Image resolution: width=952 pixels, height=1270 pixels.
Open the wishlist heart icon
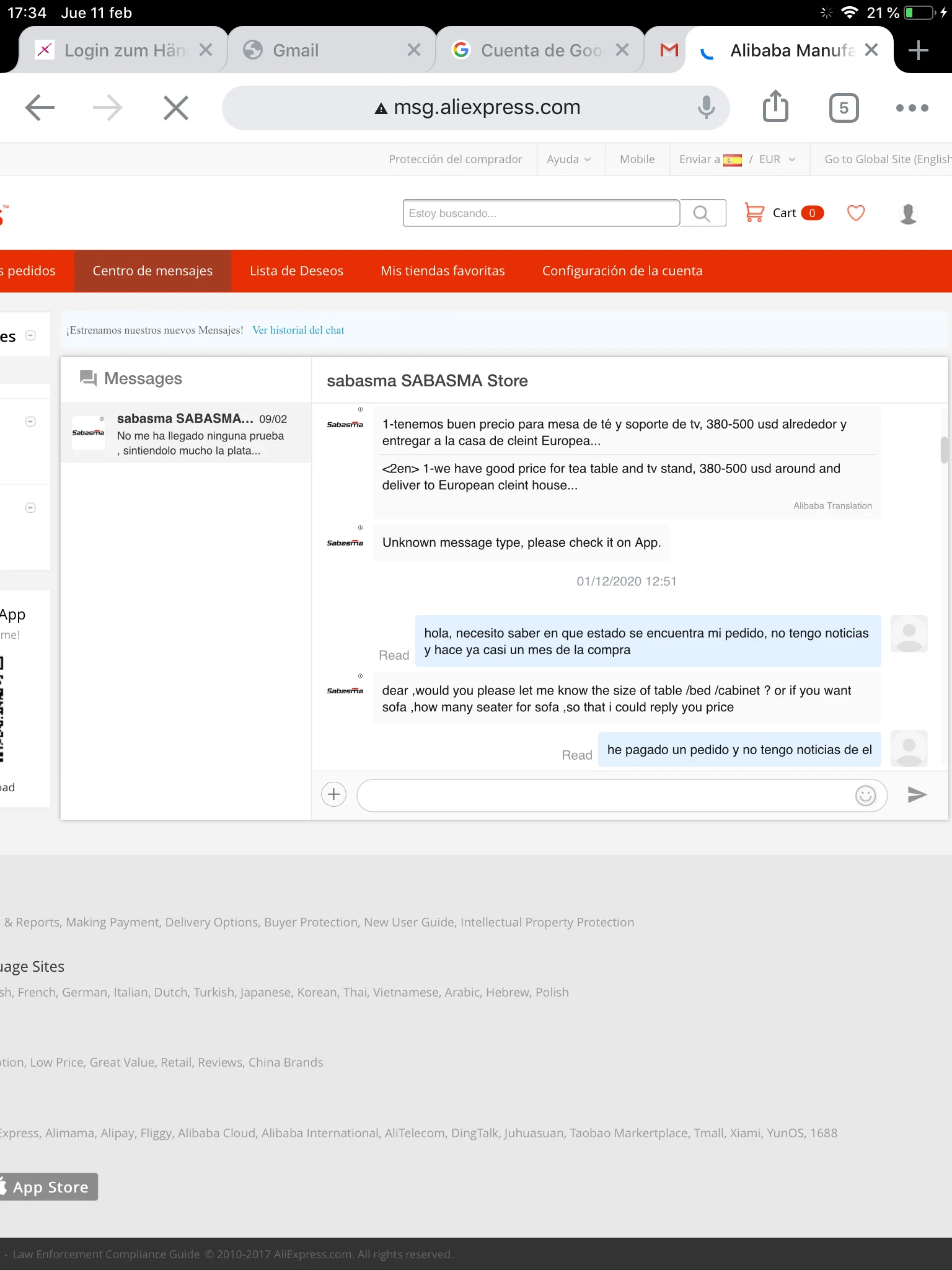856,213
